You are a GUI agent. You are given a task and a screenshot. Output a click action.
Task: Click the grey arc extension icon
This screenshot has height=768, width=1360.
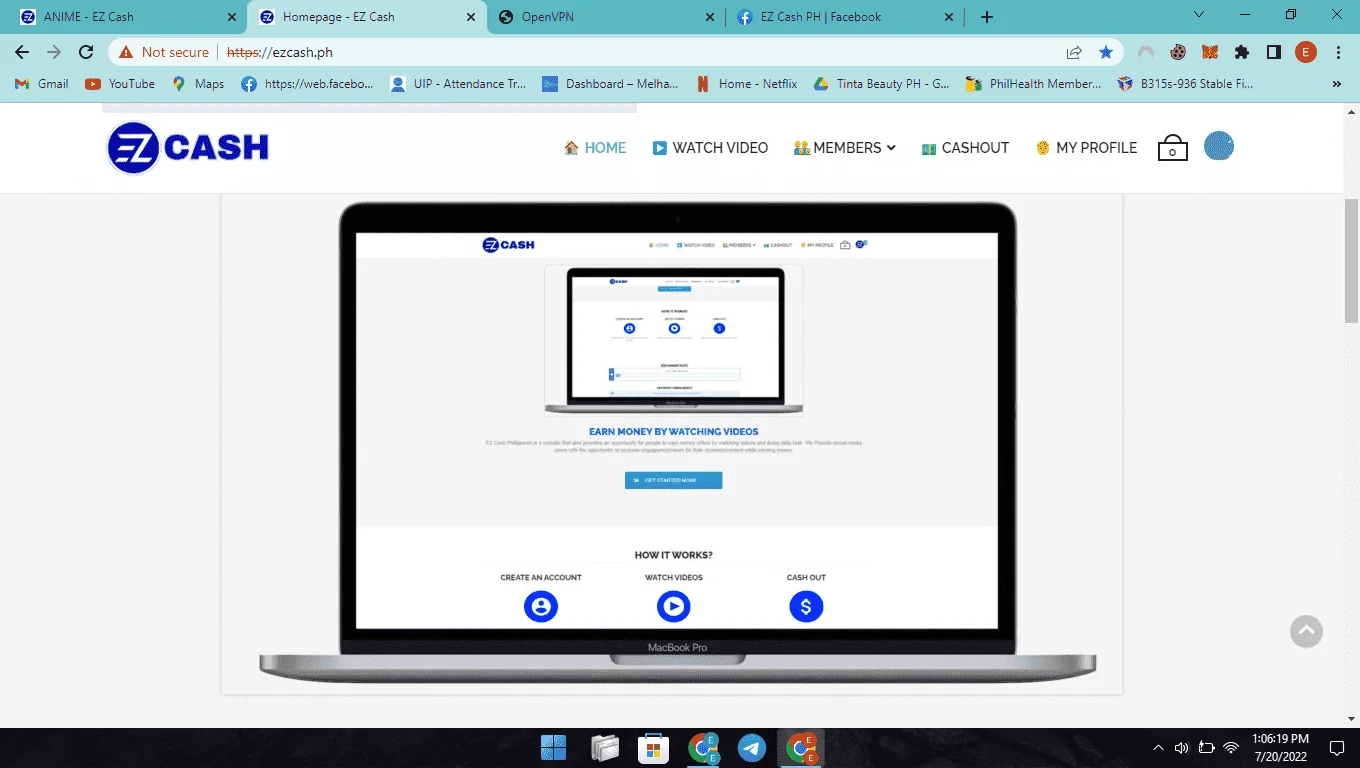tap(1146, 52)
